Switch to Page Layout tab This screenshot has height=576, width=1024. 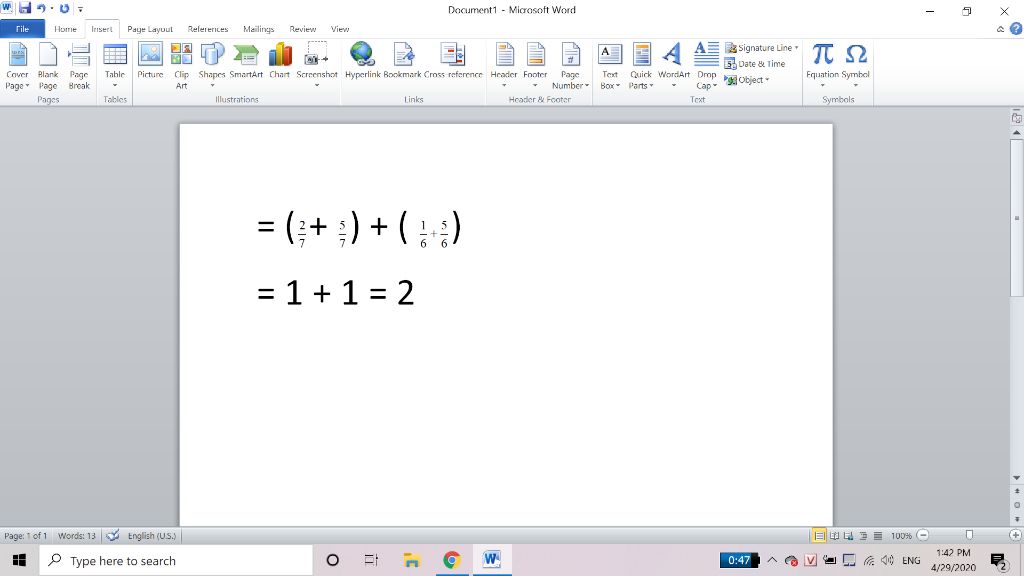150,29
